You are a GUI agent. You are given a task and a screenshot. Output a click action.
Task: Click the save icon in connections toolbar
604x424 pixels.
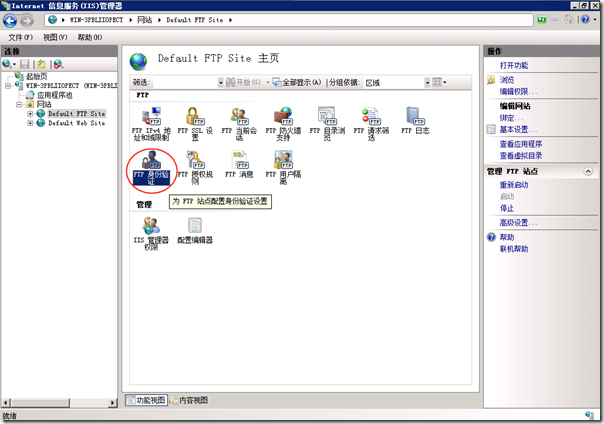25,64
